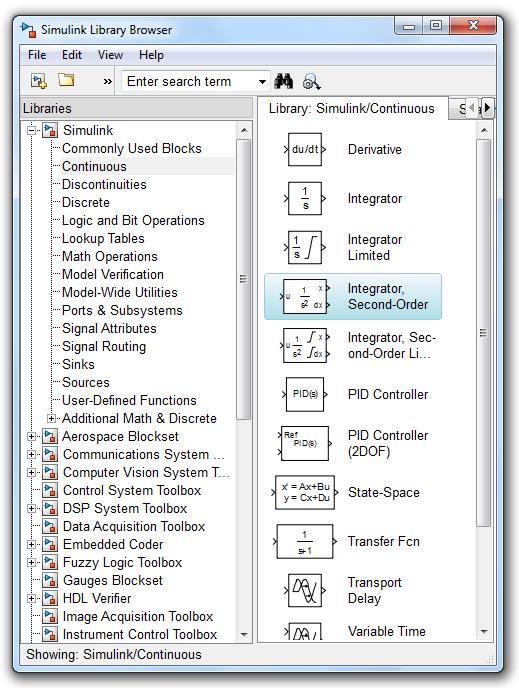Image resolution: width=519 pixels, height=688 pixels.
Task: Switch to the Library: Simulink/Continuous tab
Action: [351, 108]
